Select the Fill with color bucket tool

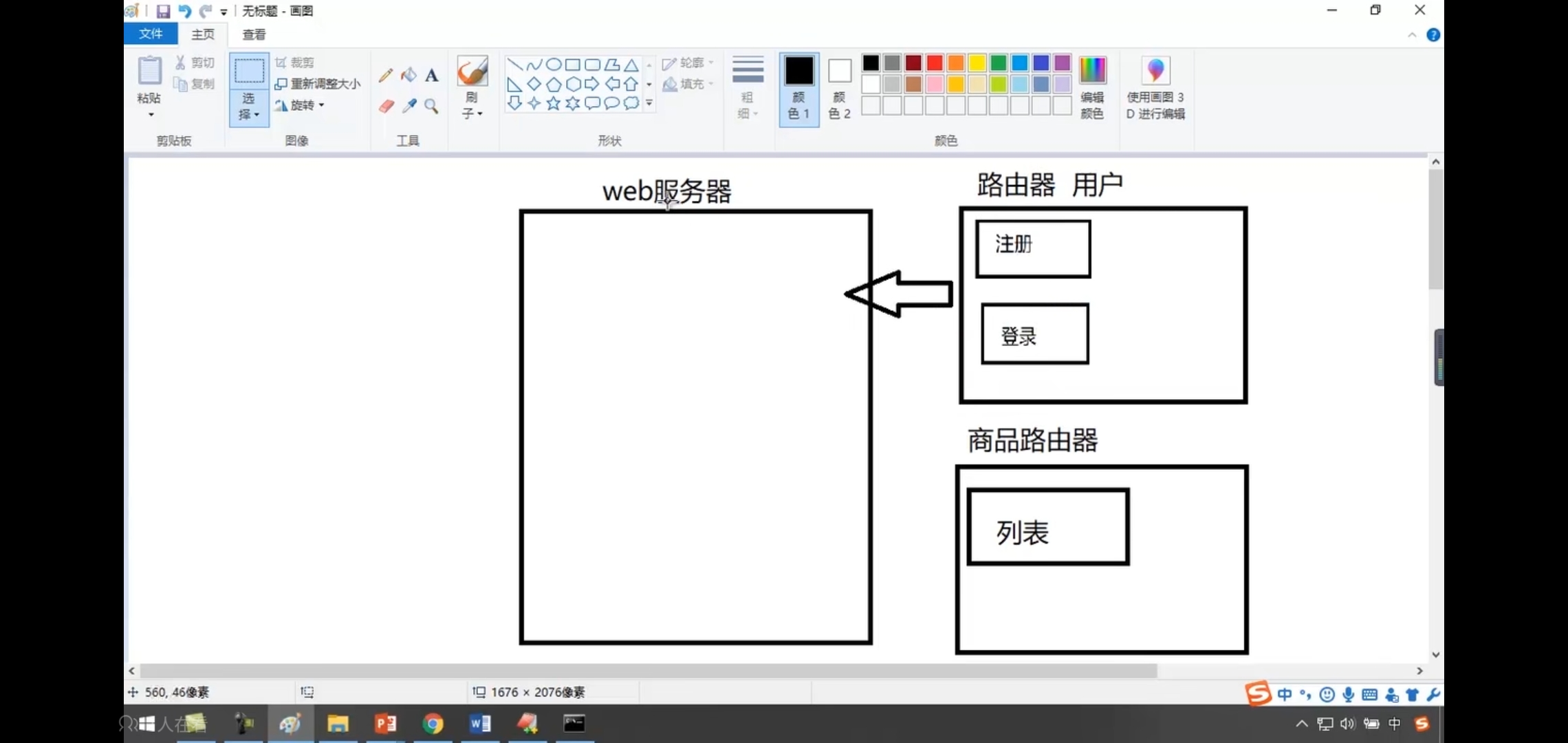pyautogui.click(x=409, y=75)
